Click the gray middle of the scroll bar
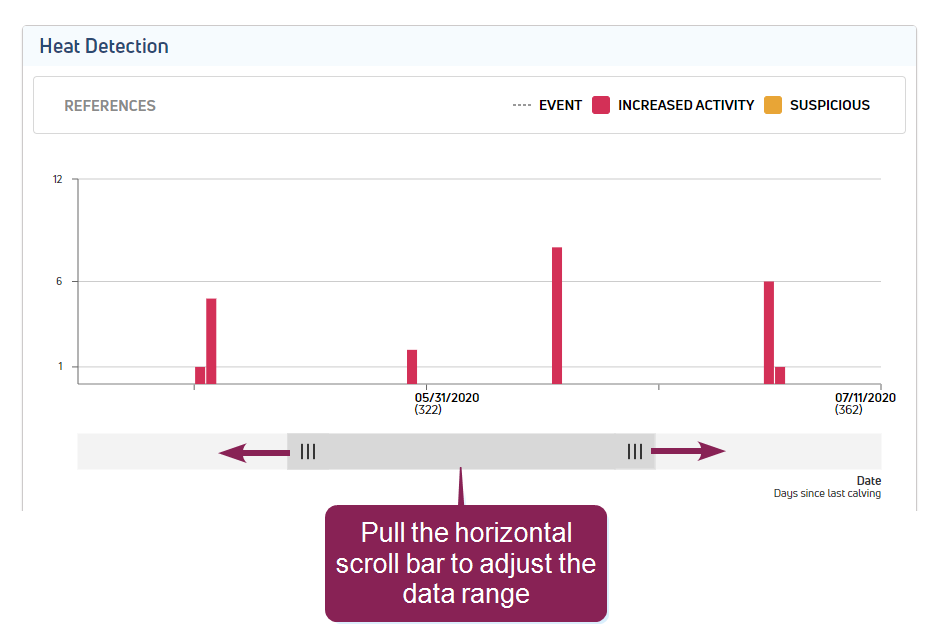The height and width of the screenshot is (639, 944). [471, 451]
